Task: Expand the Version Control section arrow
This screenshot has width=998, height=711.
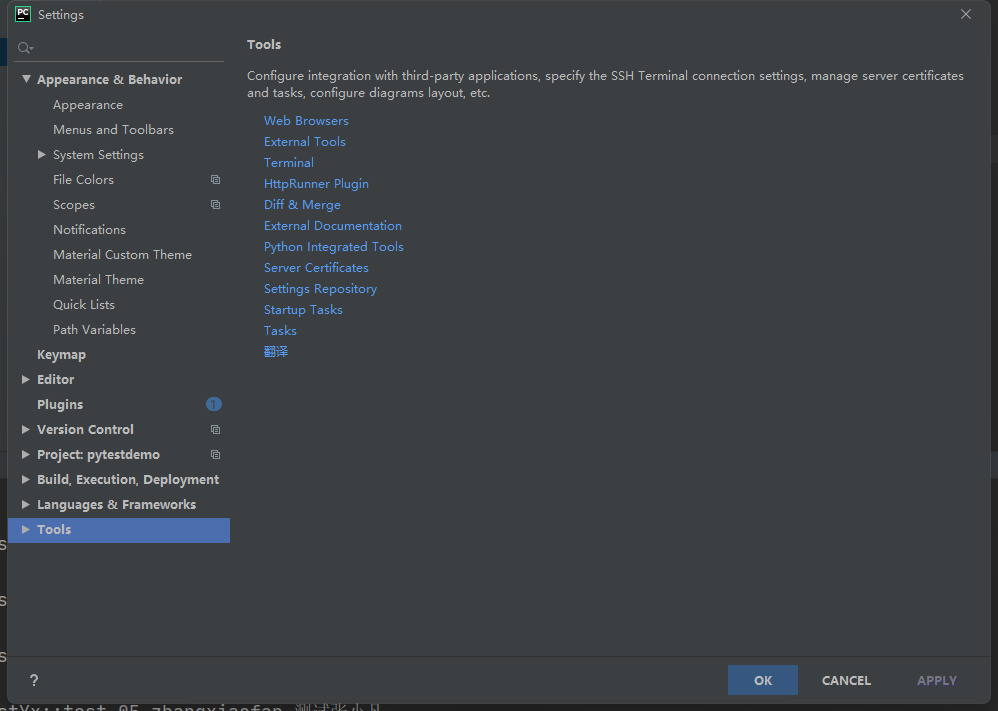Action: pos(25,430)
